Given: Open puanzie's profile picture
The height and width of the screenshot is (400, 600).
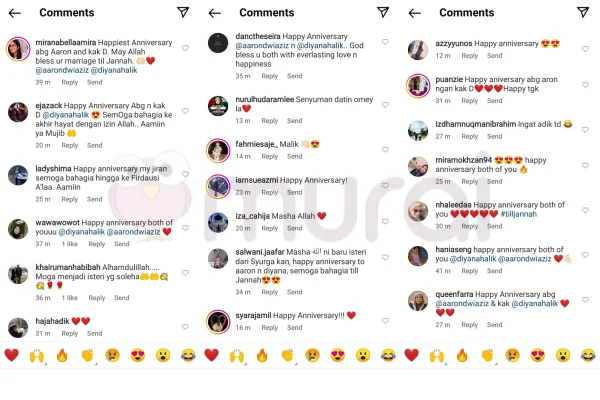Looking at the screenshot, I should pos(418,86).
